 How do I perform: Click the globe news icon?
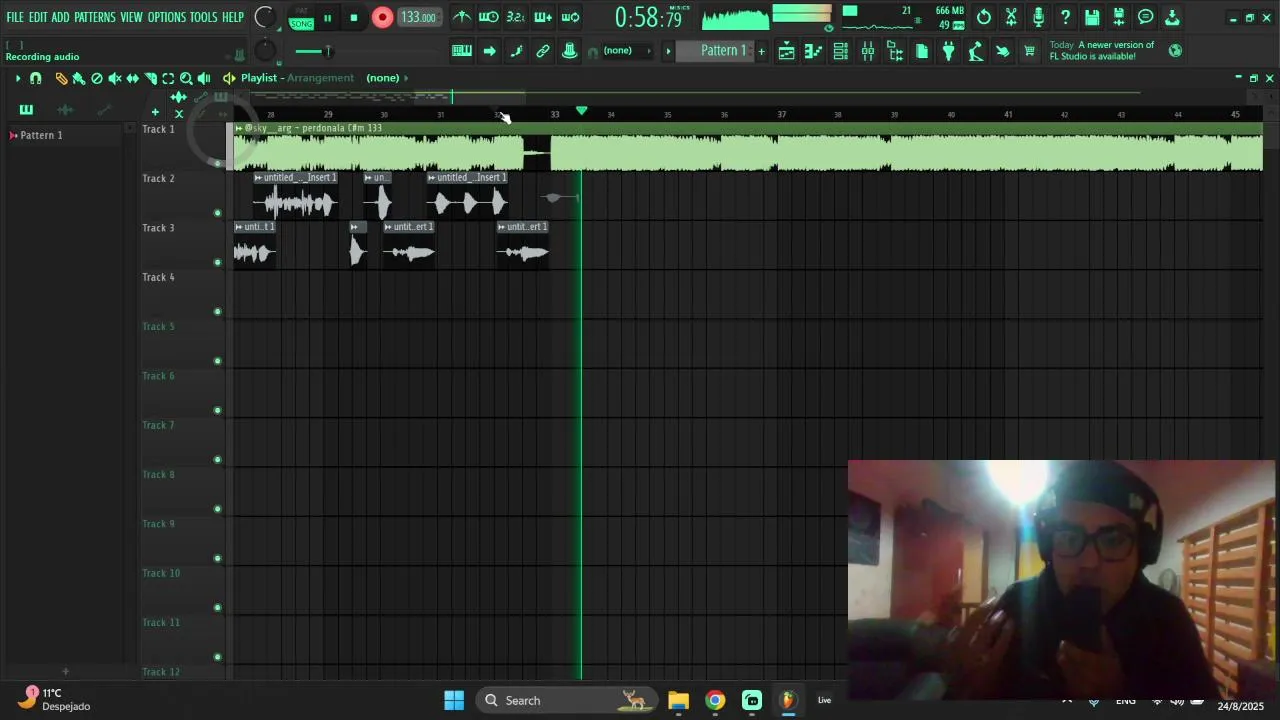(x=1175, y=51)
